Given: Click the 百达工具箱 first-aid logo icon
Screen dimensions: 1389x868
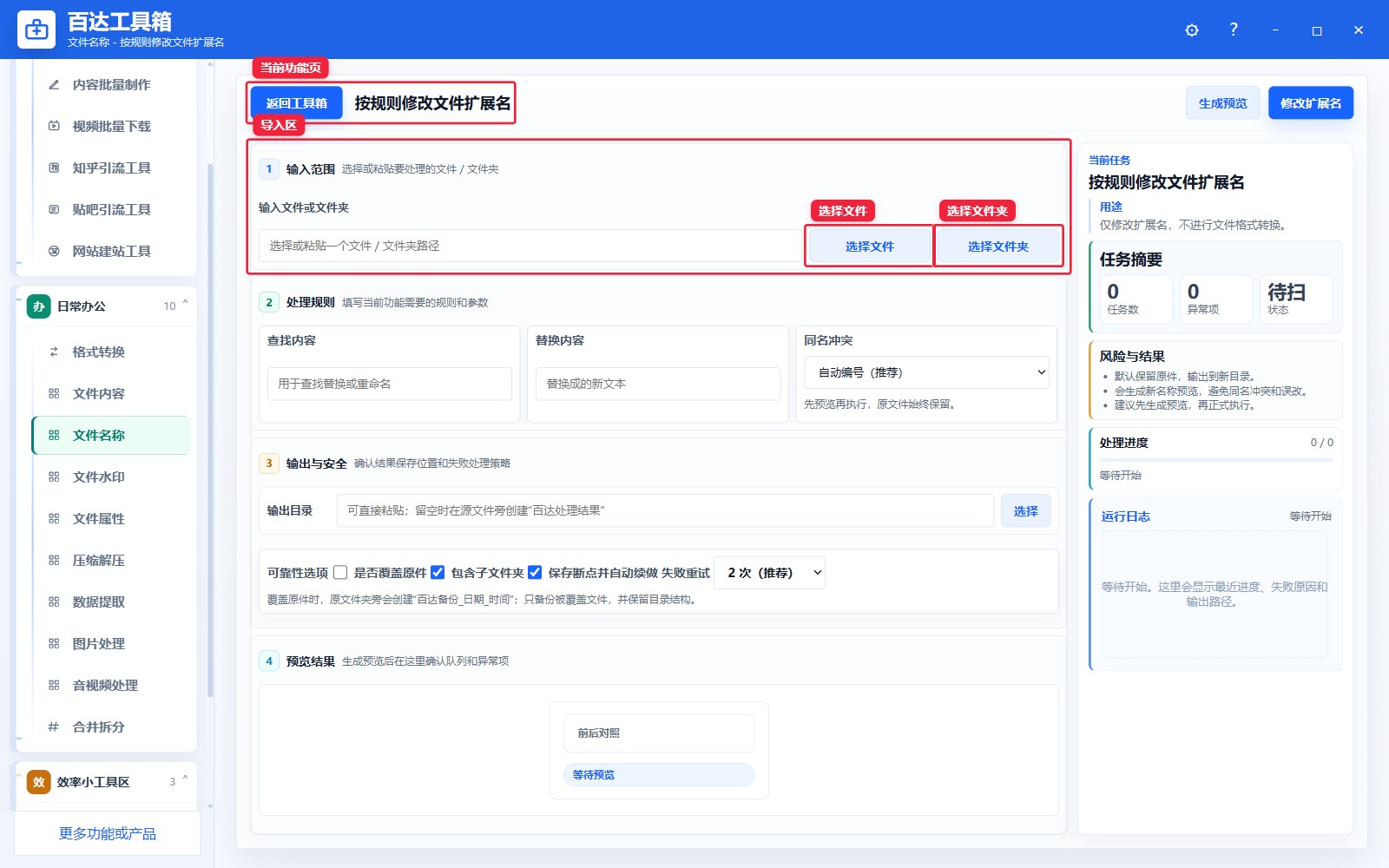Looking at the screenshot, I should click(36, 30).
